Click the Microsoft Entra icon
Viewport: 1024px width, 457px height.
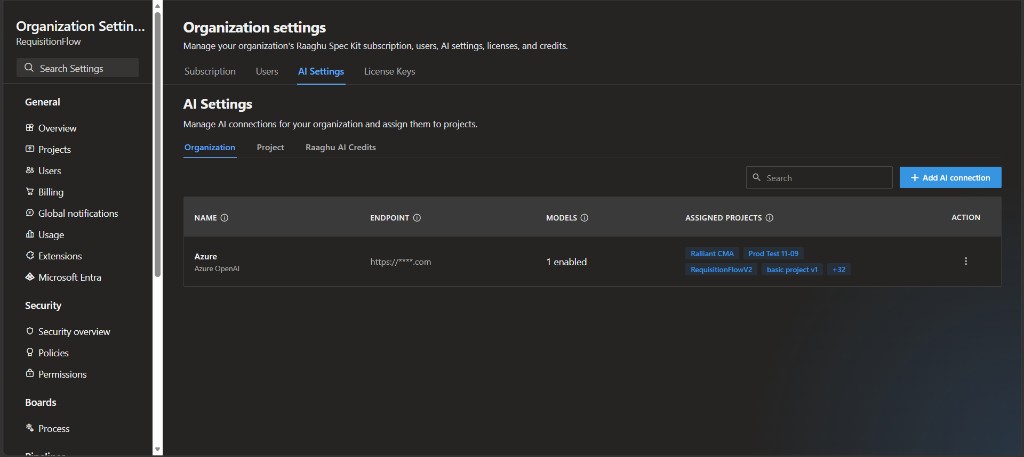[29, 277]
